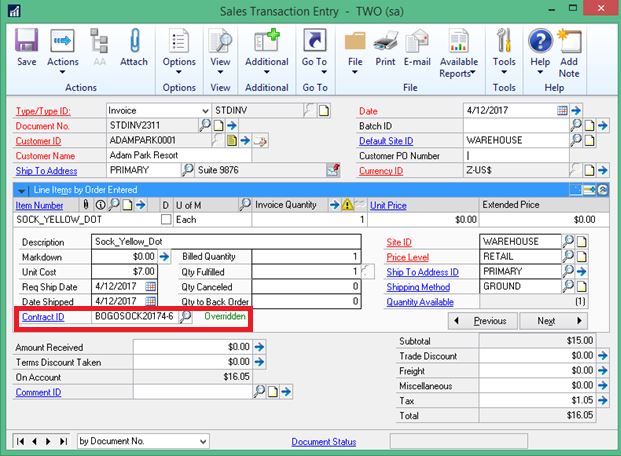Click the File folder icon

(x=355, y=42)
